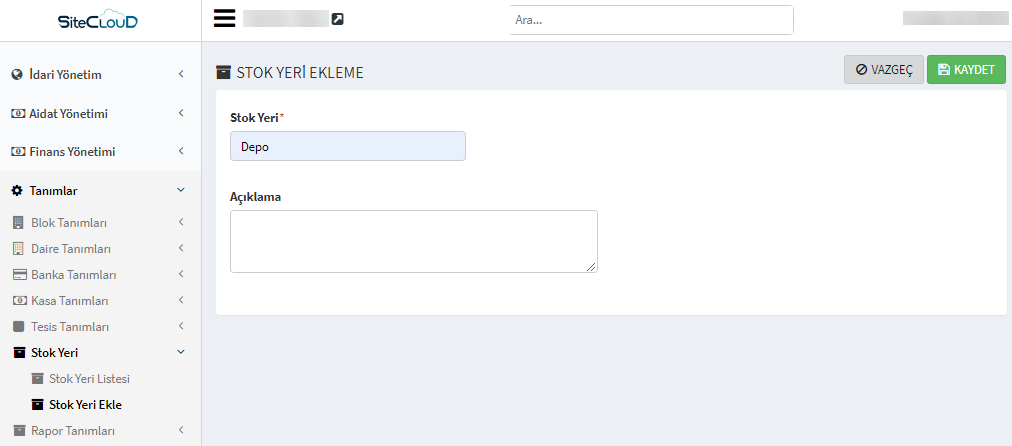Expand the Aidat Yönetimi menu chevron
Viewport: 1012px width, 446px height.
(x=181, y=113)
